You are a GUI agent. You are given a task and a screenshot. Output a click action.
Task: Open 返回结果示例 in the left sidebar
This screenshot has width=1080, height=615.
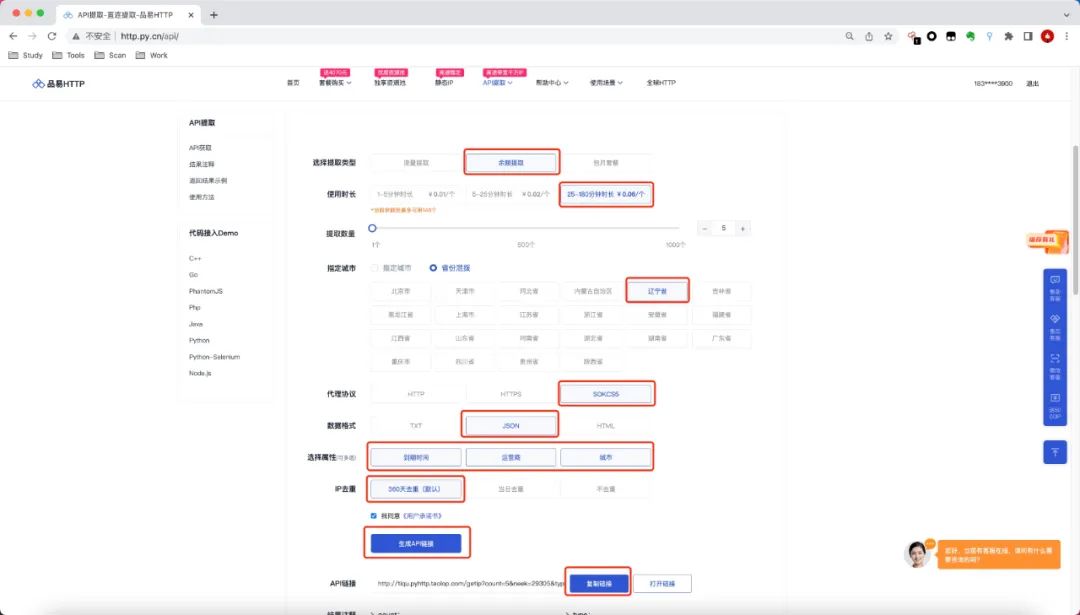[208, 180]
